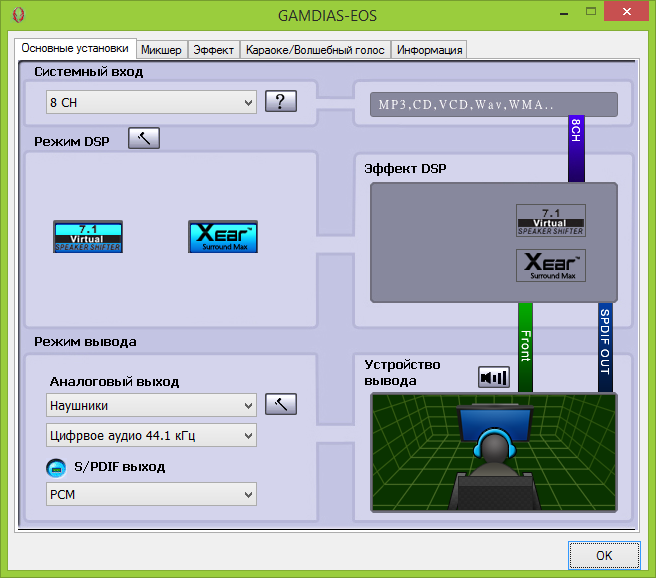Viewport: 656px width, 578px height.
Task: Go to the Караоке/Волшебный голос tab
Action: [316, 49]
